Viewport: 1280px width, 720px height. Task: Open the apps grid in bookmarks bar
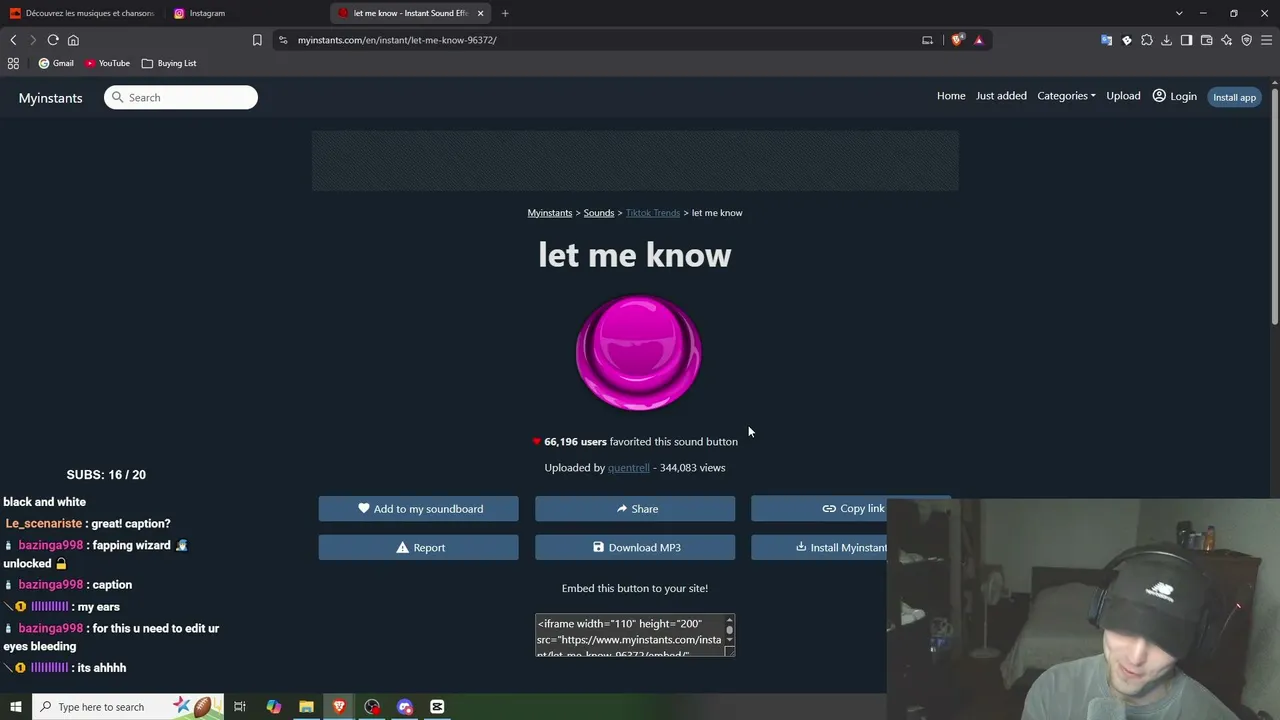coord(13,63)
